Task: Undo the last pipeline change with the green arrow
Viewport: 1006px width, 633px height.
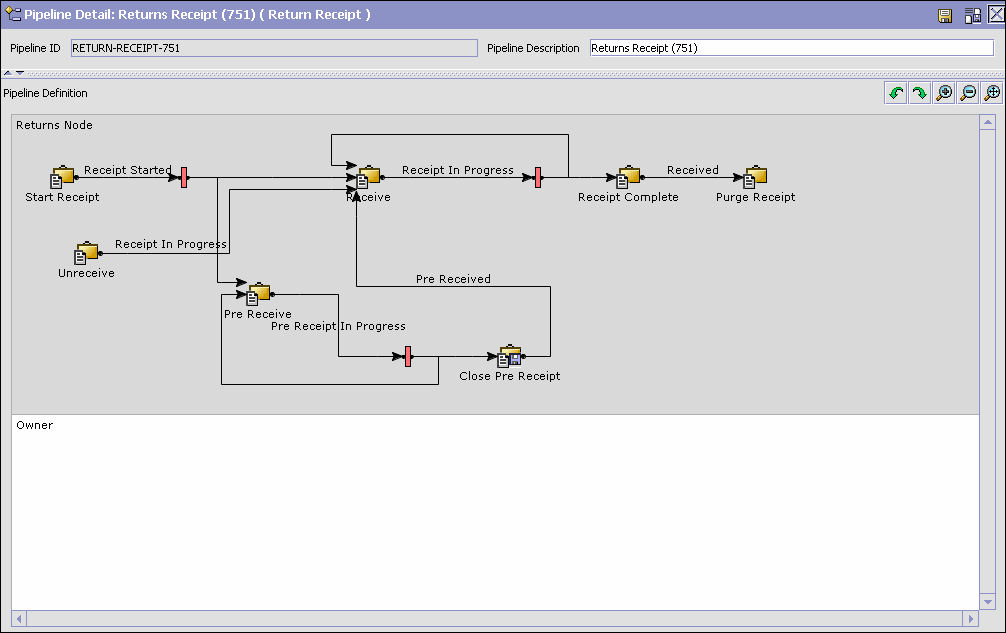Action: pos(896,93)
